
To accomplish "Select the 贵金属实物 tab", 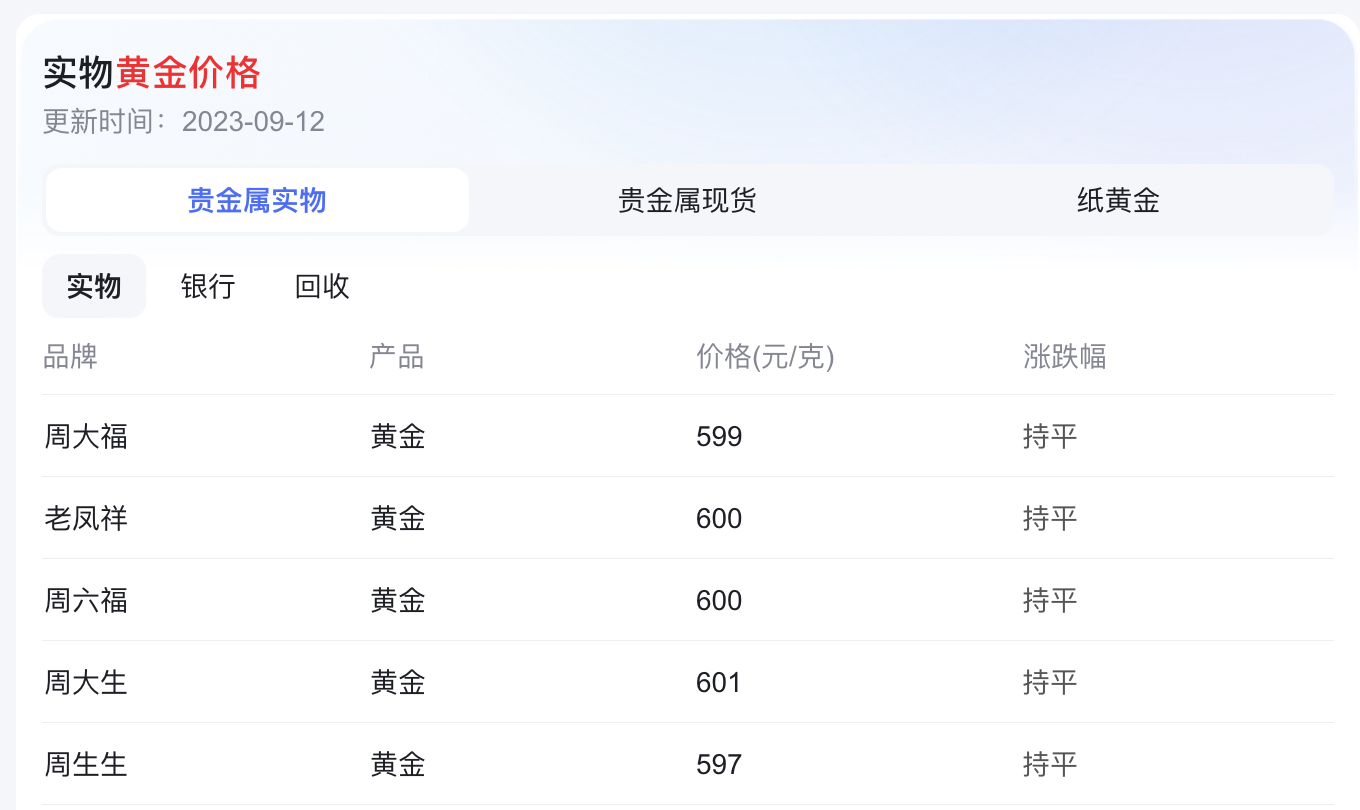I will pos(256,200).
